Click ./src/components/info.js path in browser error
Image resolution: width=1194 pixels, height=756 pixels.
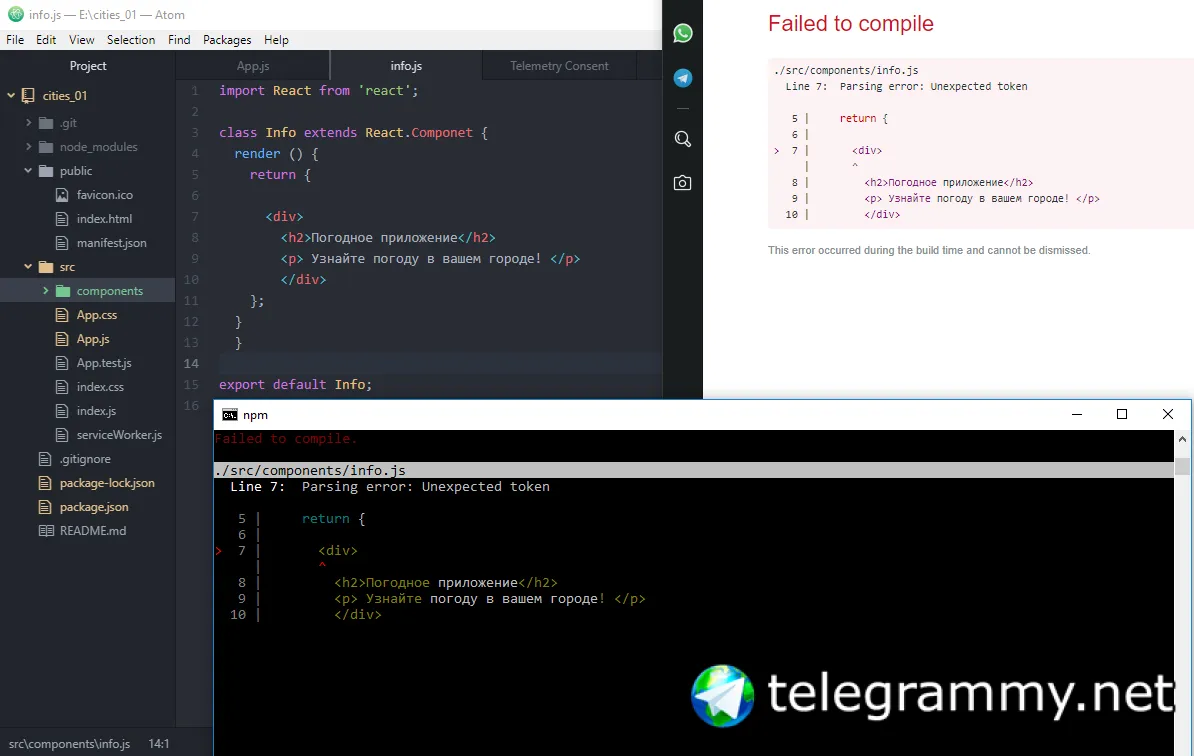pyautogui.click(x=846, y=70)
